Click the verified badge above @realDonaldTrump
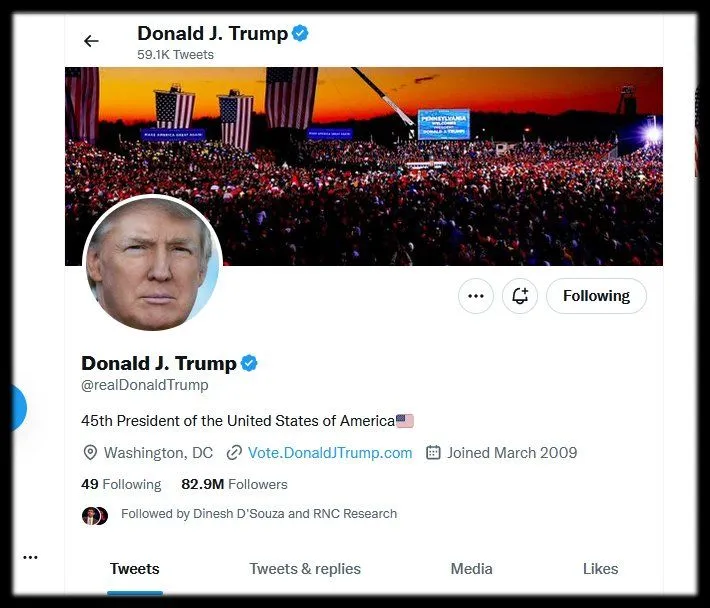The width and height of the screenshot is (710, 608). coord(249,363)
